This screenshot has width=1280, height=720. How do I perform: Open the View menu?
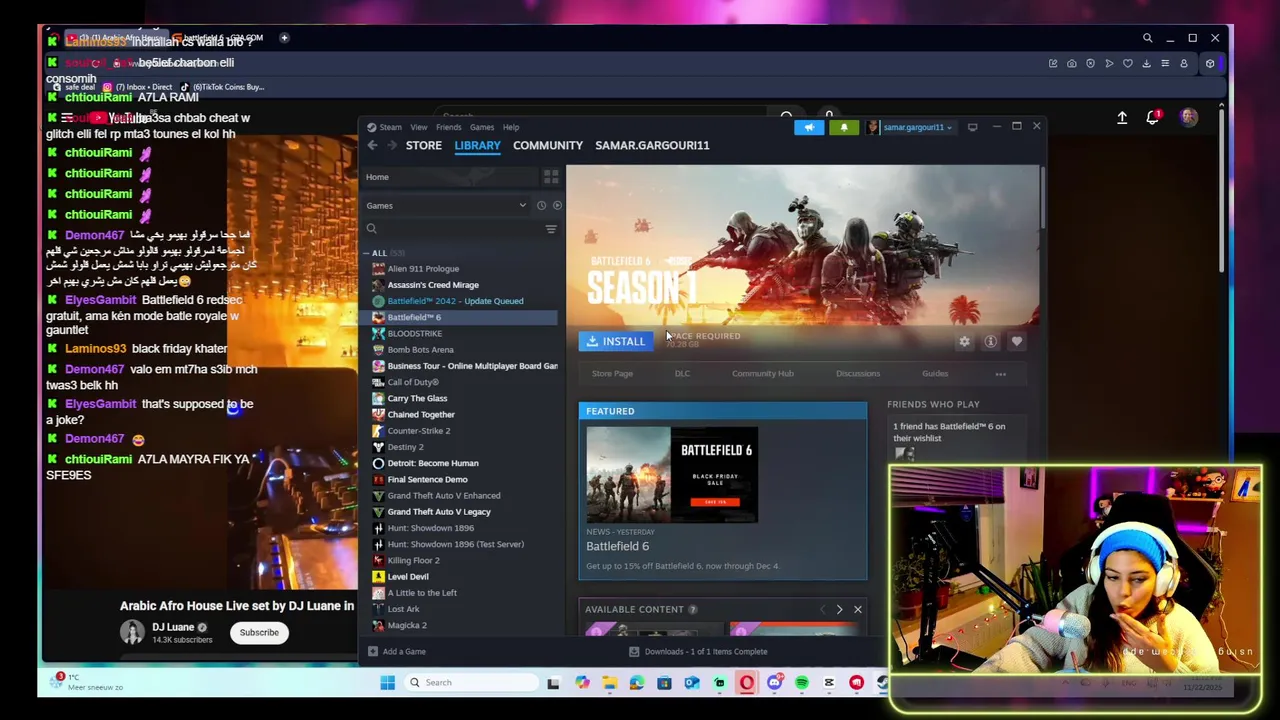(x=419, y=127)
